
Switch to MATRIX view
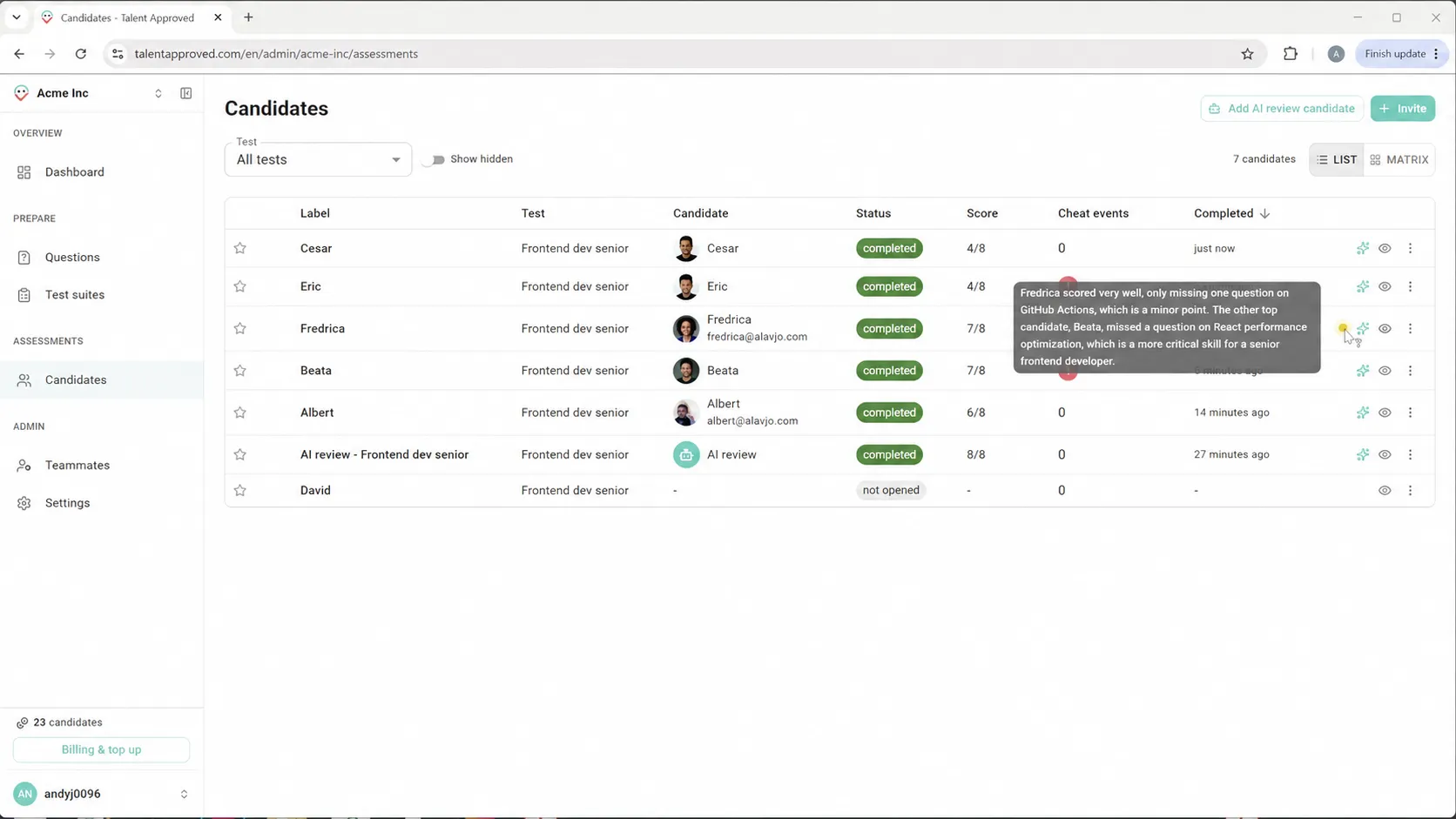click(x=1399, y=160)
